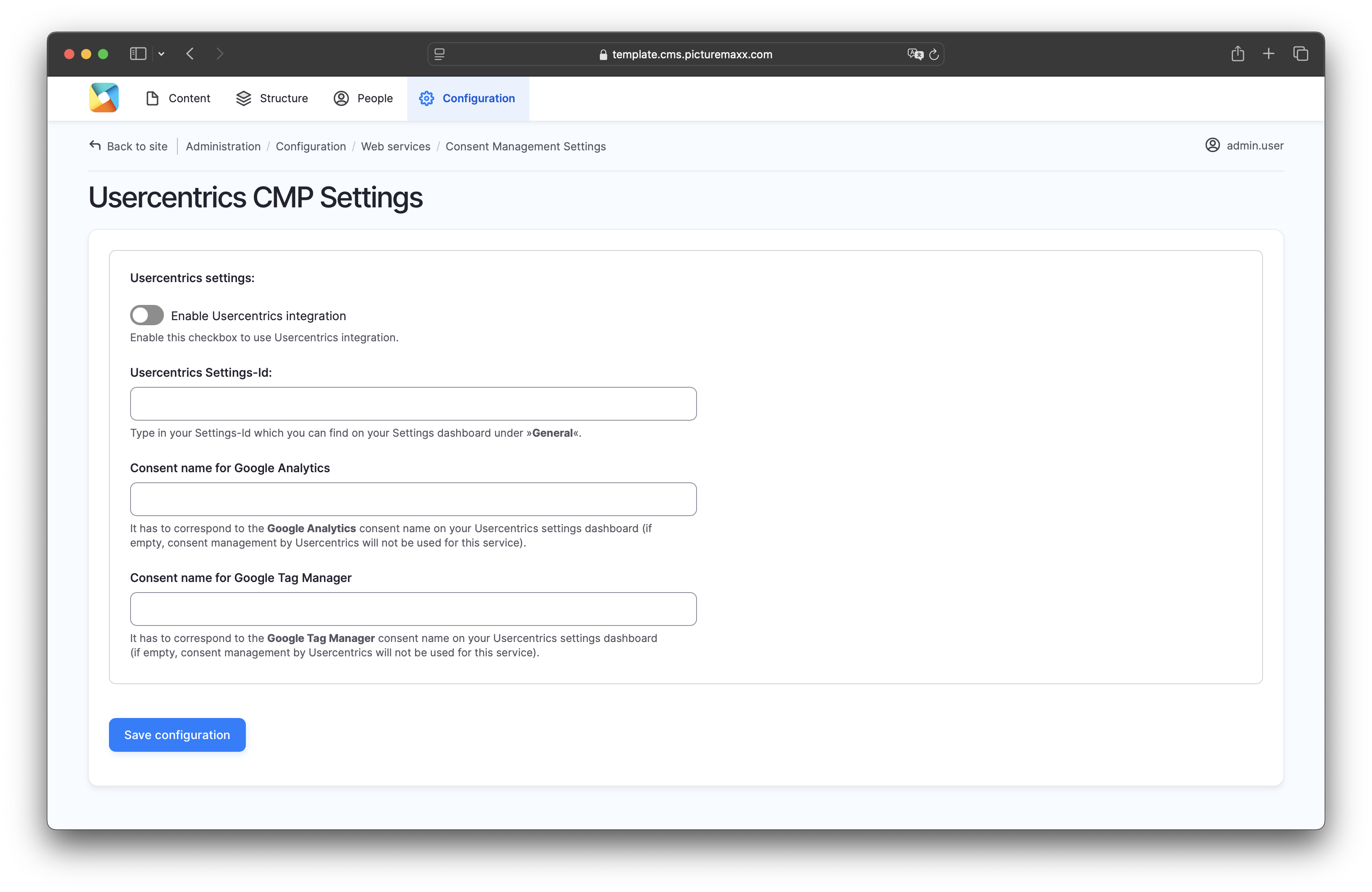Click the Usercentrics settings: legend text

[192, 278]
